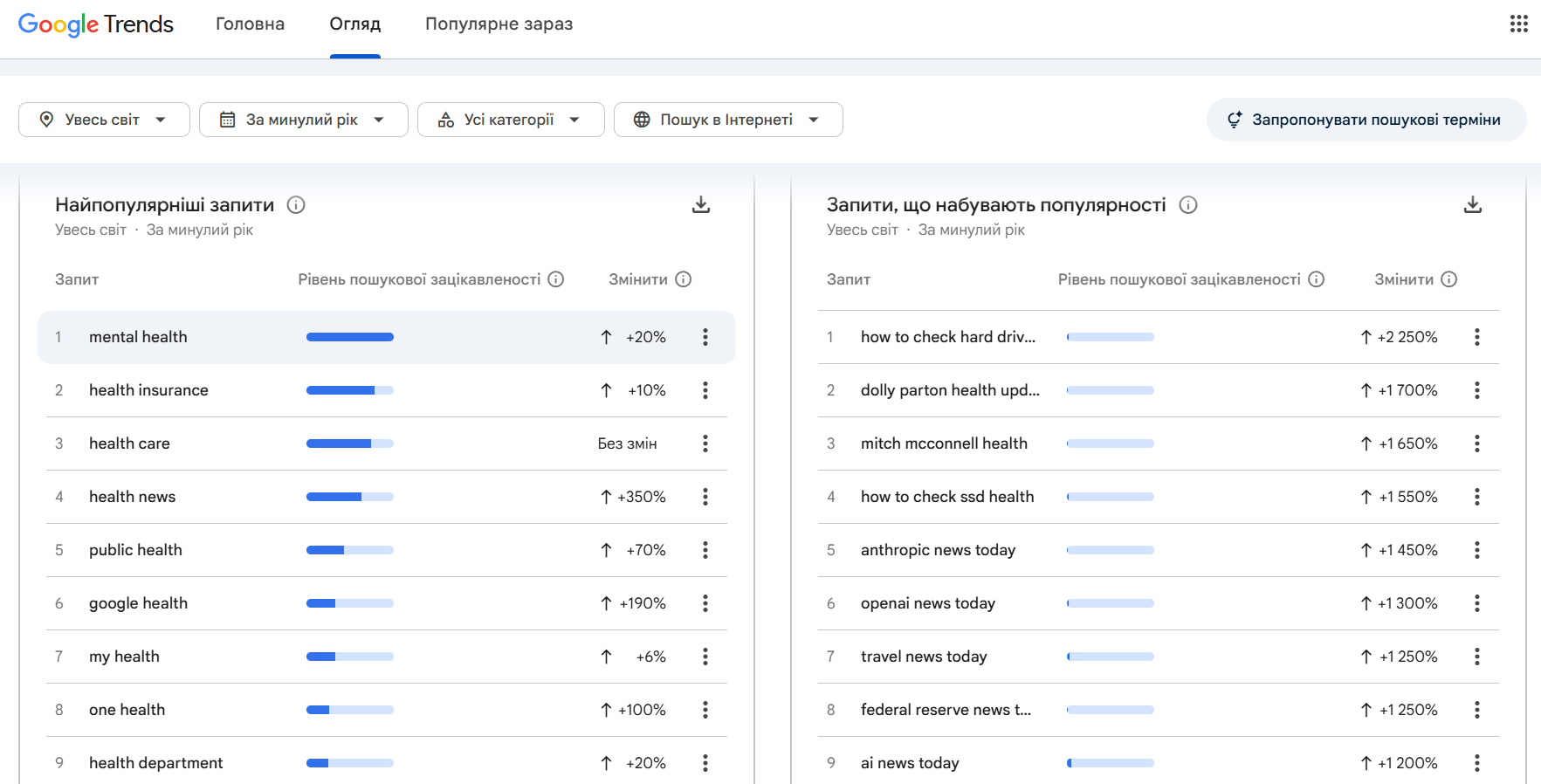The image size is (1541, 784).
Task: Open more options for how to check ssd health row
Action: click(1477, 497)
